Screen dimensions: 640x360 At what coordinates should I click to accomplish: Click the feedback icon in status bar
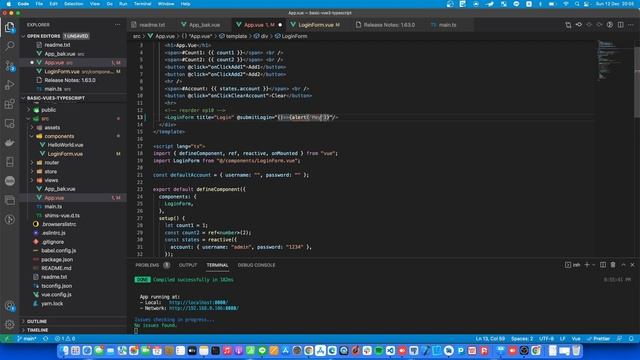pos(620,339)
